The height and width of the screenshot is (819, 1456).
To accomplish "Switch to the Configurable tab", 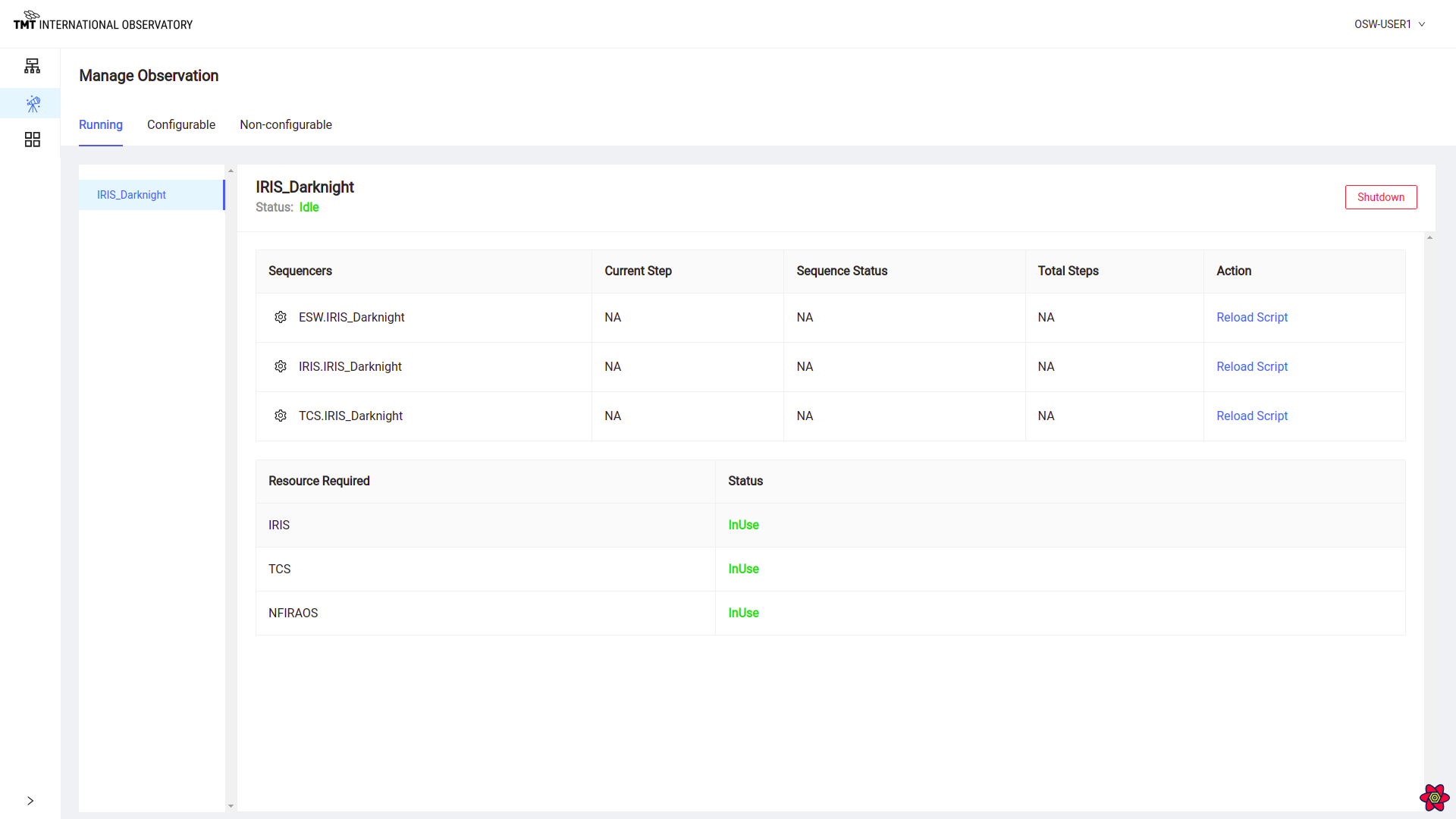I will [x=181, y=125].
